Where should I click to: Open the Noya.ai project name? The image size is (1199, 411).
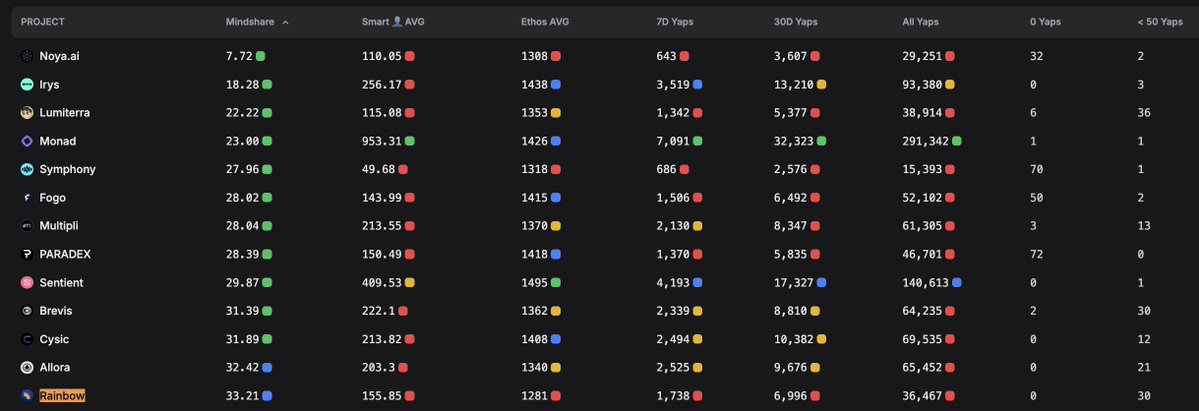[x=60, y=56]
